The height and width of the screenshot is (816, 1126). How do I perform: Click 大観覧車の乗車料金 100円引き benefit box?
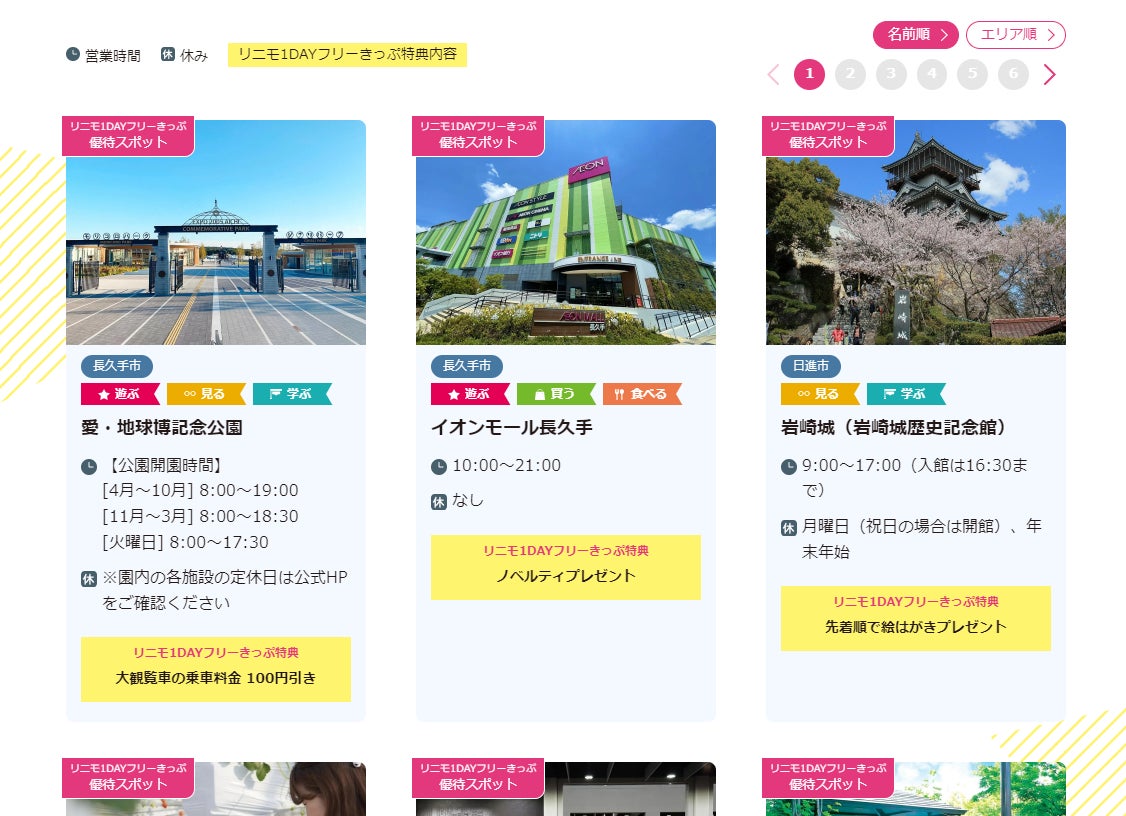coord(216,669)
